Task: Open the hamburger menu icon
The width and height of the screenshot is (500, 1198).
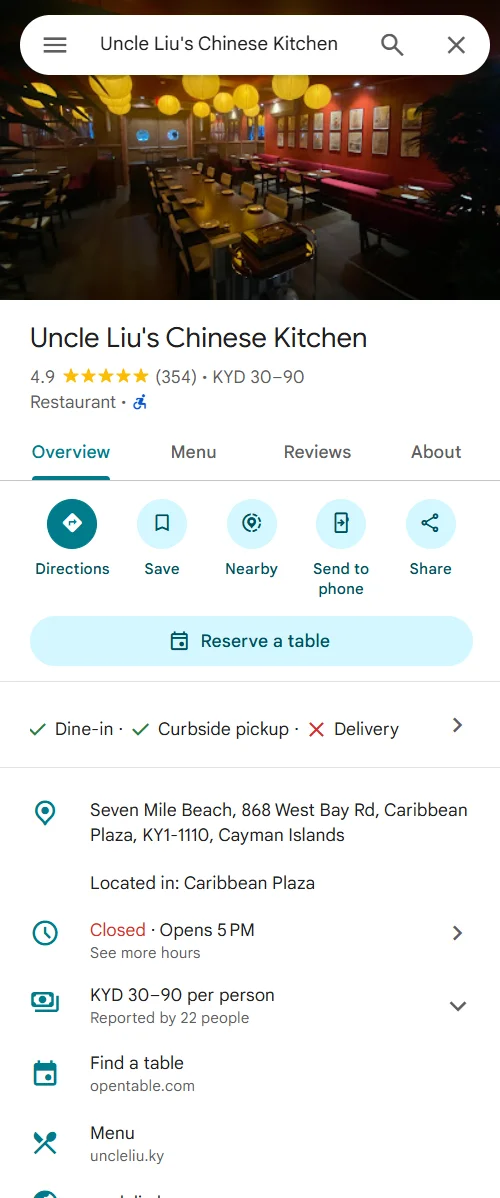Action: tap(55, 45)
